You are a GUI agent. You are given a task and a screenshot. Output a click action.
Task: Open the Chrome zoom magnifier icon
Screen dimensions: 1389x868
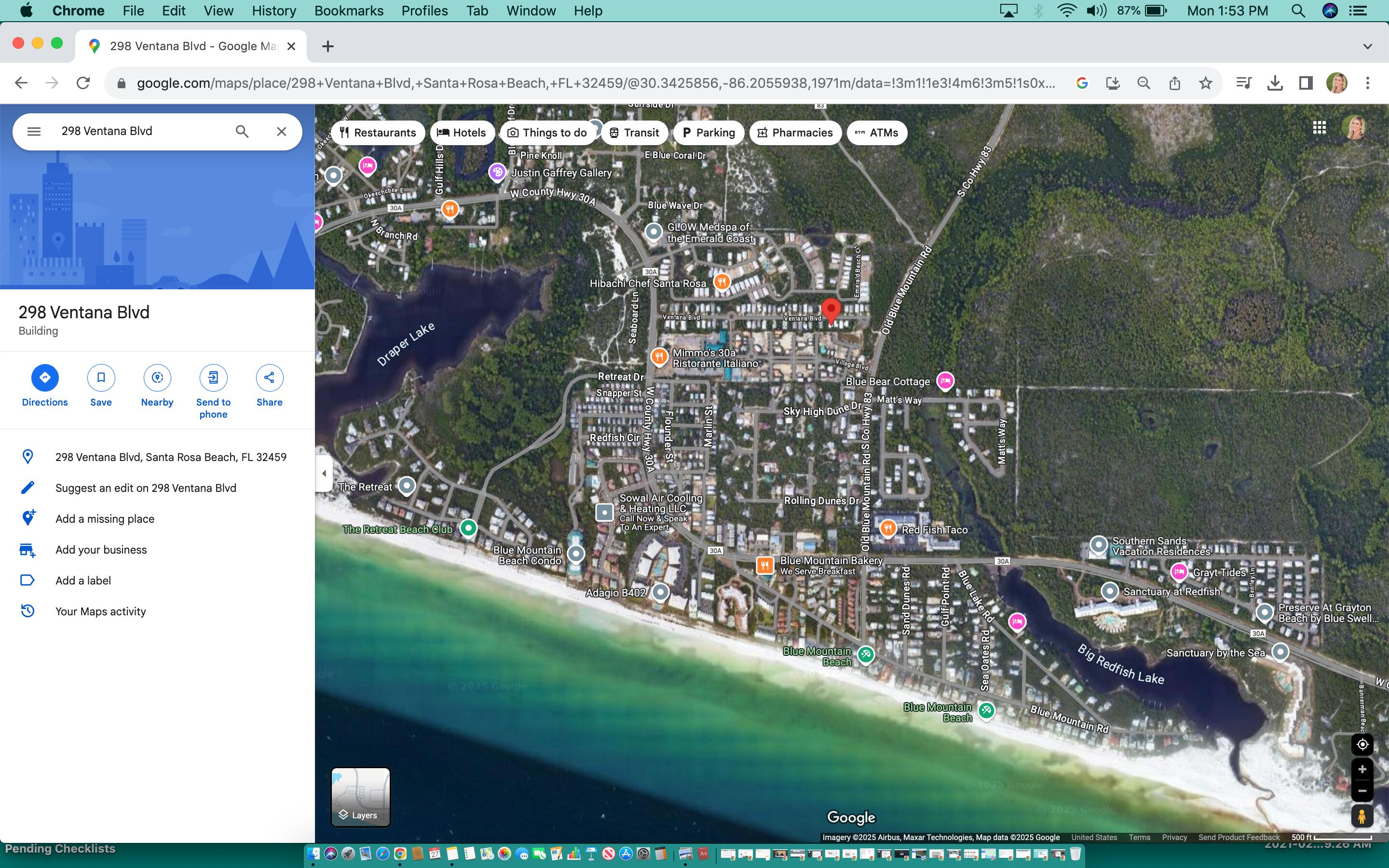[x=1144, y=83]
